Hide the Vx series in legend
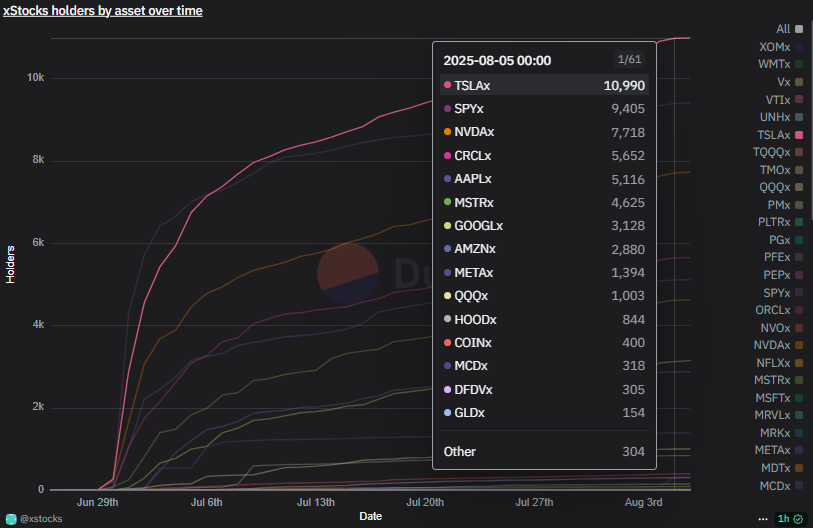The image size is (813, 528). click(x=790, y=82)
